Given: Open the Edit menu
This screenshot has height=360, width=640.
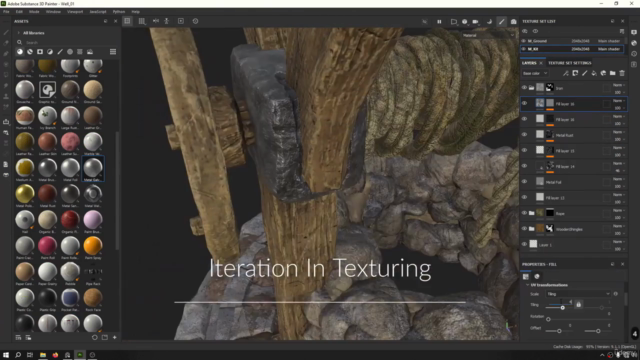Looking at the screenshot, I should pyautogui.click(x=19, y=12).
